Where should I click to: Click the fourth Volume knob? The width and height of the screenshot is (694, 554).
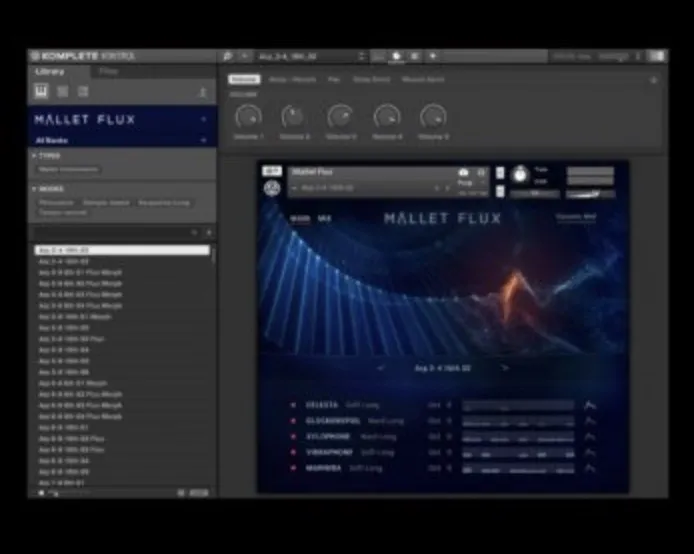tap(387, 117)
